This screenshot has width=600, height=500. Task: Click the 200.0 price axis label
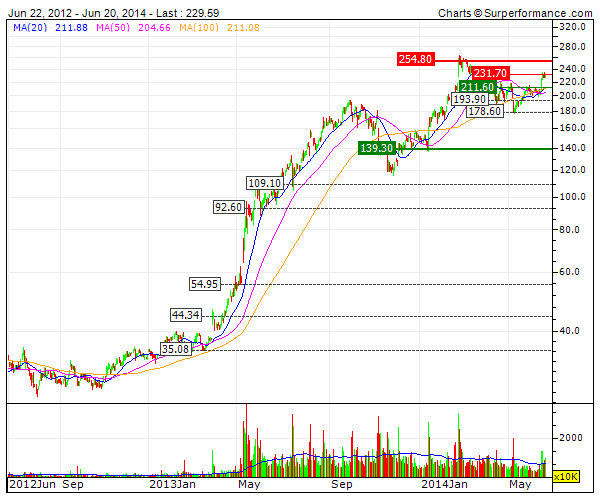click(572, 96)
